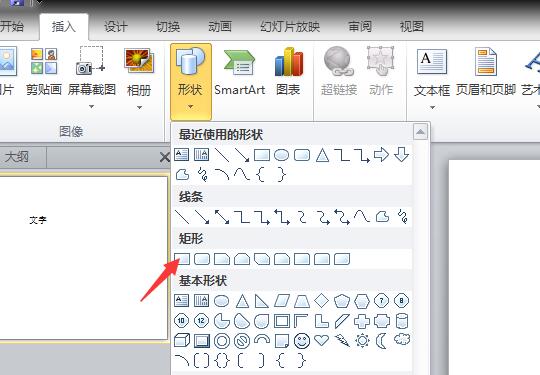This screenshot has width=540, height=375.
Task: Switch to the 视图 tab
Action: (x=412, y=27)
